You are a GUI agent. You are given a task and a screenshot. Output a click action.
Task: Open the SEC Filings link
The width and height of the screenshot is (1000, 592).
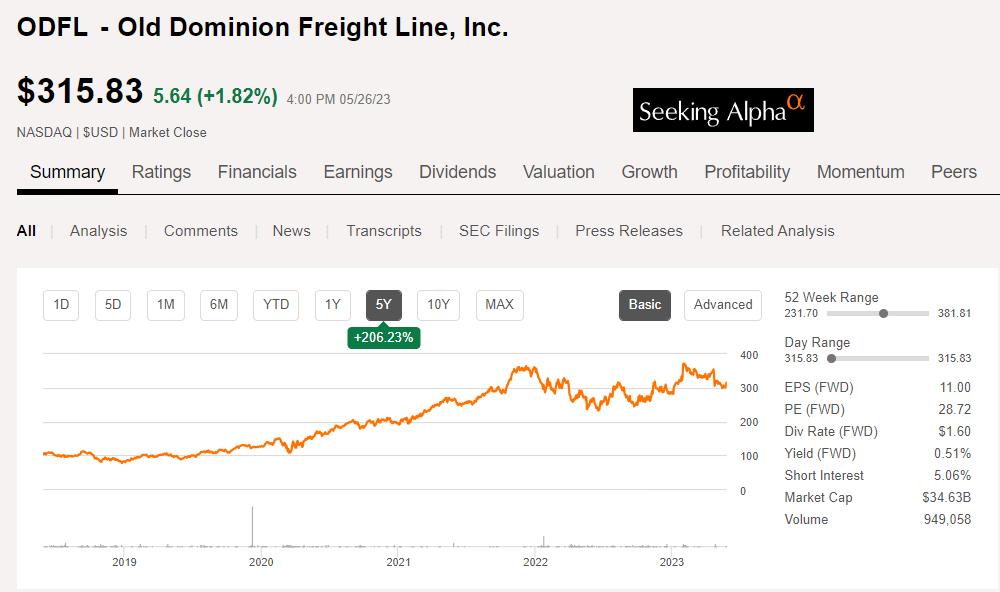[x=498, y=231]
